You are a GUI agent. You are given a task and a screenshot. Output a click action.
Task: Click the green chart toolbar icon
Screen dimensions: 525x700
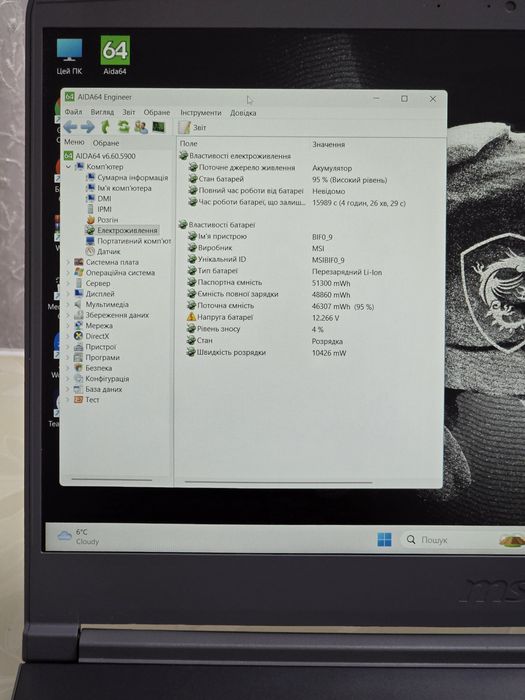tap(158, 127)
